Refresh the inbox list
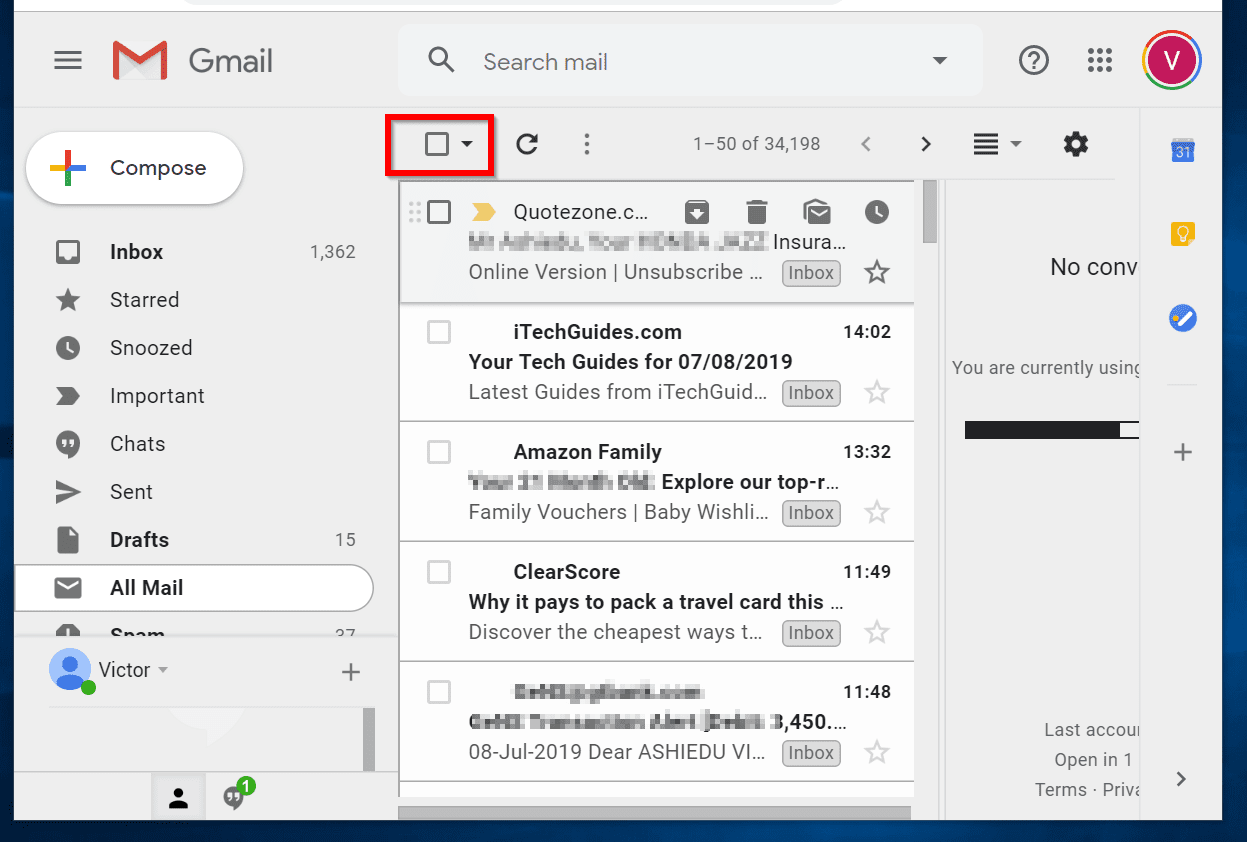1247x842 pixels. click(527, 143)
